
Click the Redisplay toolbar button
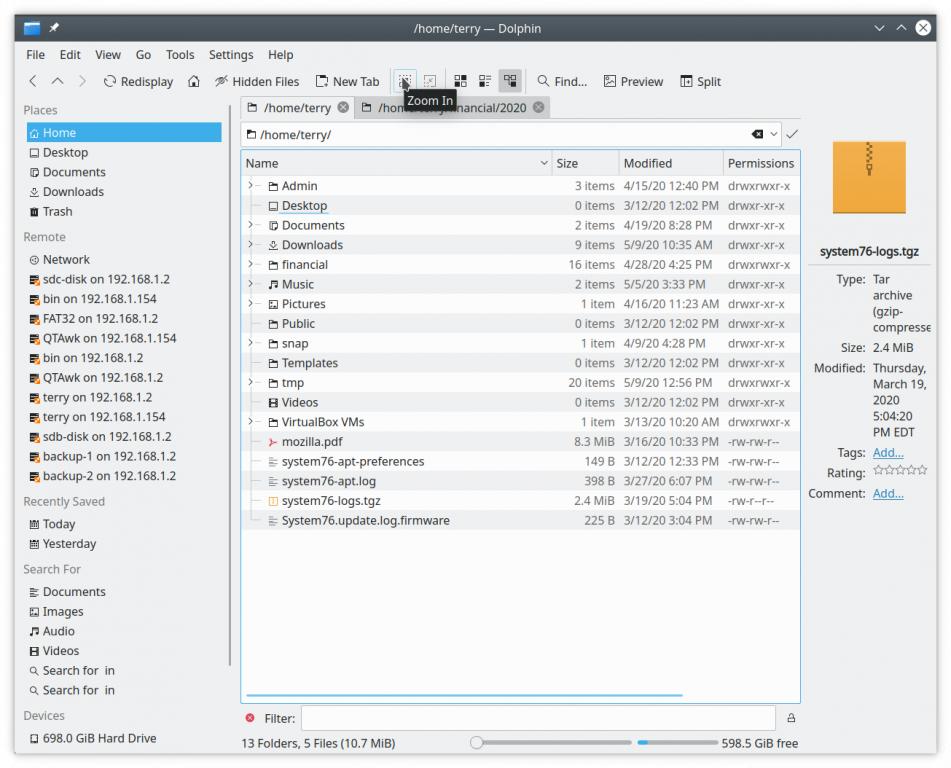(138, 82)
